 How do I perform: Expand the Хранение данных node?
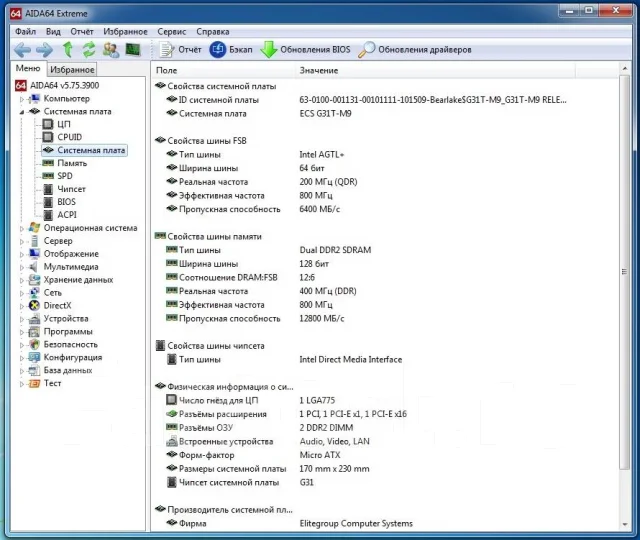pos(22,280)
